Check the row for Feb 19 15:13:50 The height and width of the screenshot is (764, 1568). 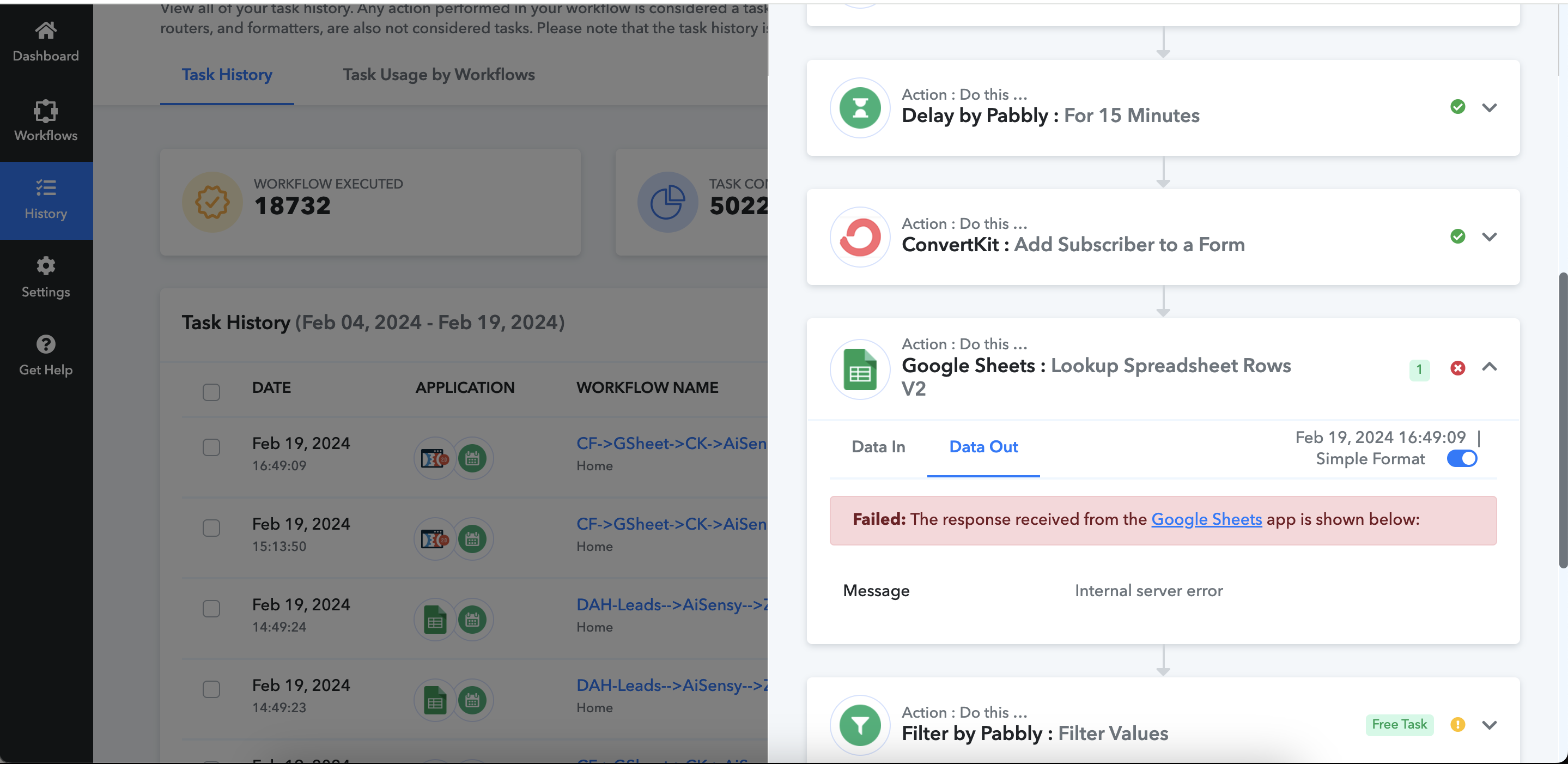211,527
